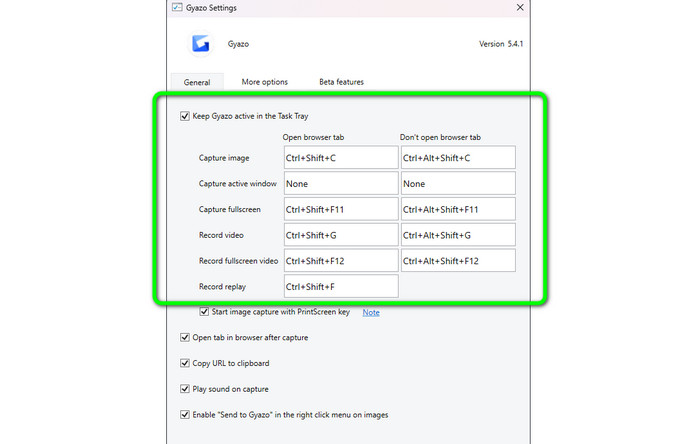Click the Open browser tab column header

313,137
